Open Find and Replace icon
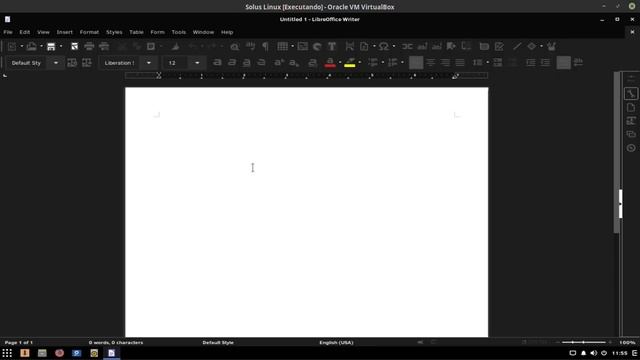640x360 pixels. (235, 47)
